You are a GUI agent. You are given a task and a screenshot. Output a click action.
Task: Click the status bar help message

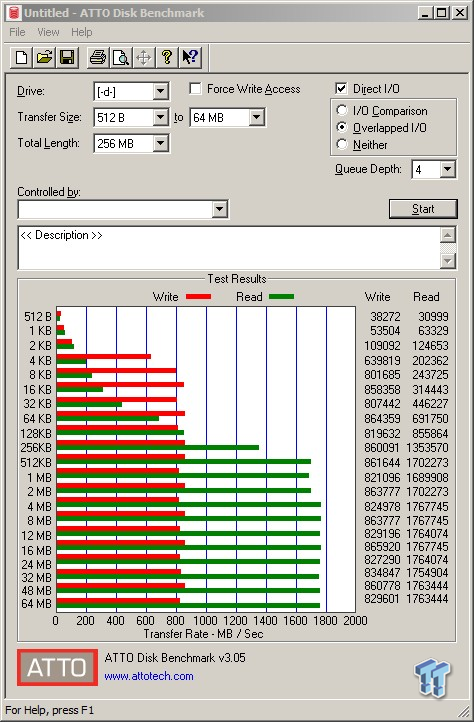pos(50,710)
